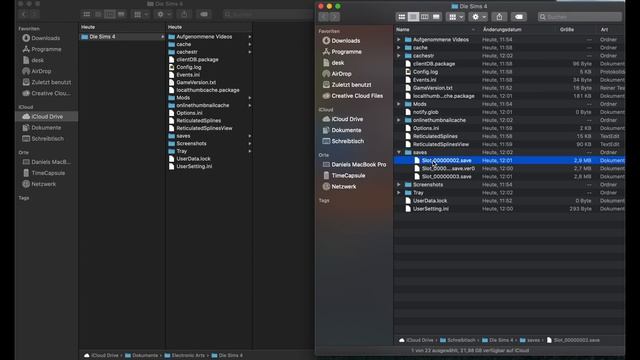Viewport: 640px width, 360px height.
Task: Open the gear action menu in front window
Action: (479, 17)
